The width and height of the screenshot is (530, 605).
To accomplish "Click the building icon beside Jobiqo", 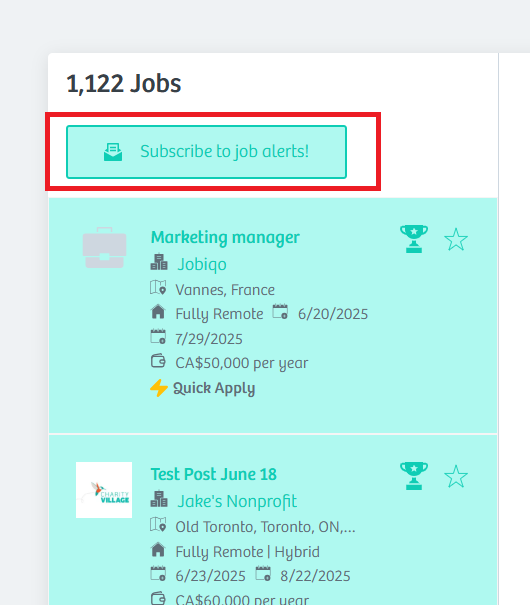I will click(159, 262).
